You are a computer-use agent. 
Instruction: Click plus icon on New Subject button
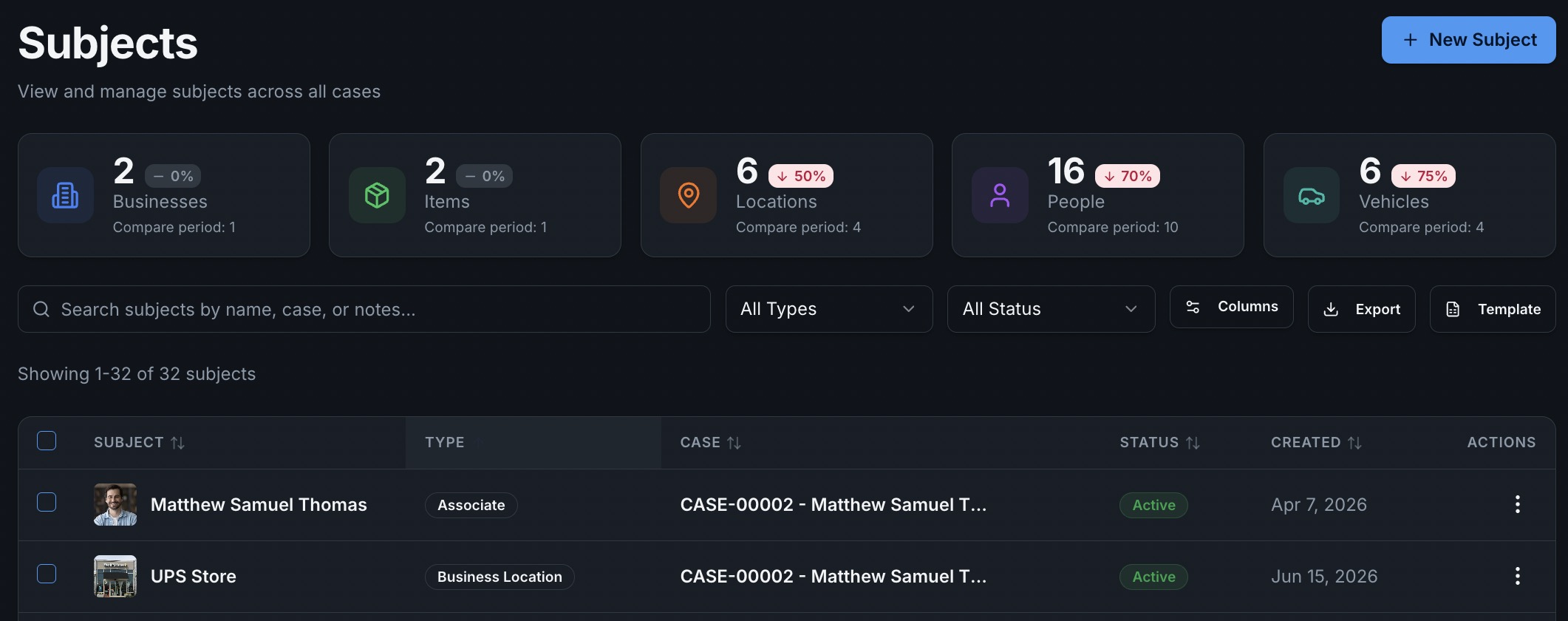pyautogui.click(x=1410, y=40)
